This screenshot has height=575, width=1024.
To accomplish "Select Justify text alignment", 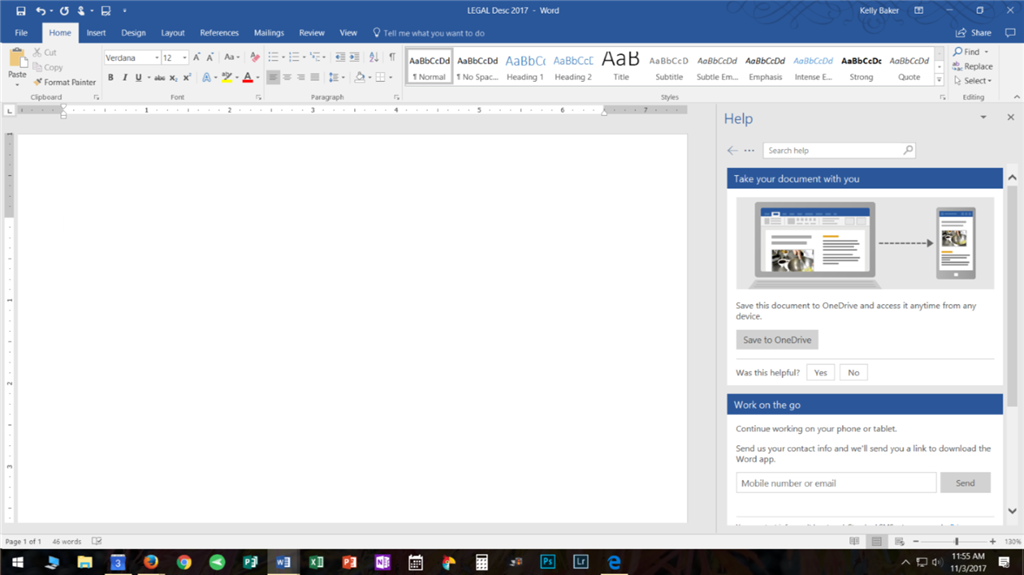I will coord(315,78).
